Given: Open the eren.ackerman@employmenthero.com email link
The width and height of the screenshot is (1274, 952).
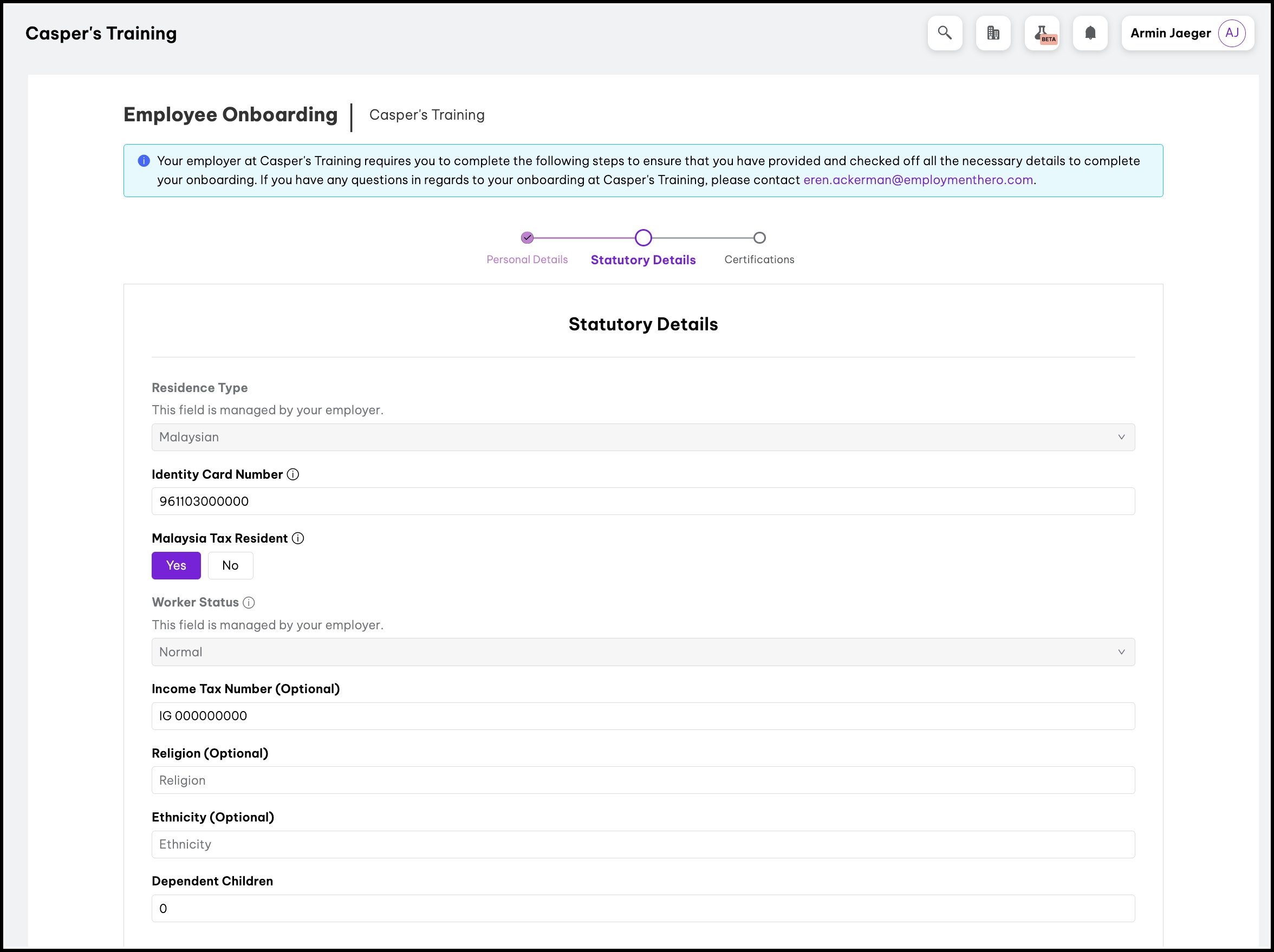Looking at the screenshot, I should (918, 180).
